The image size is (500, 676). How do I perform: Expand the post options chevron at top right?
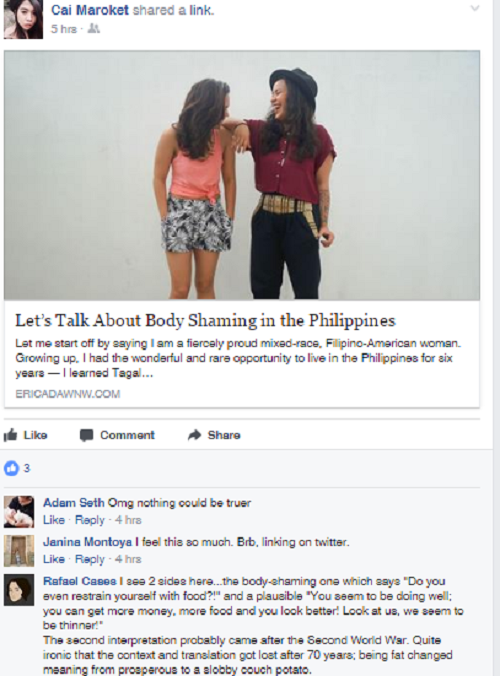(475, 8)
